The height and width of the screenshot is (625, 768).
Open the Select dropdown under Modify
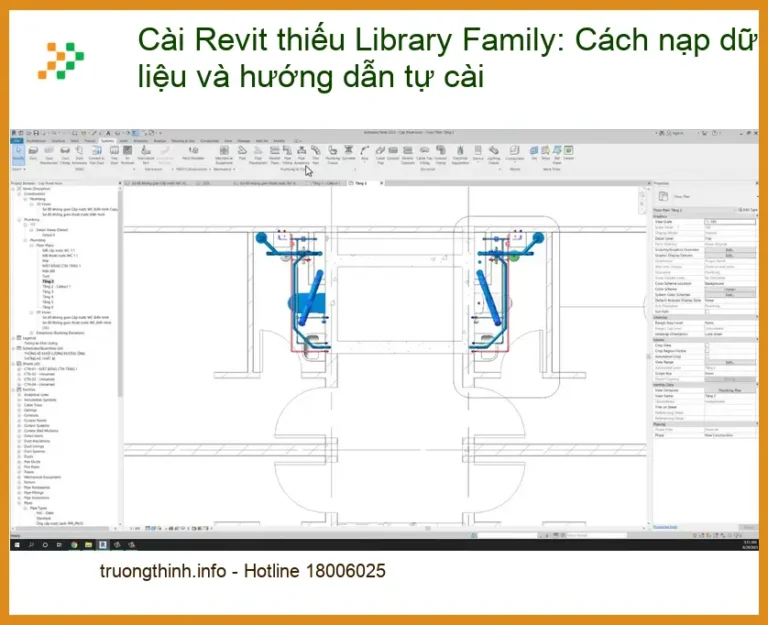(18, 169)
